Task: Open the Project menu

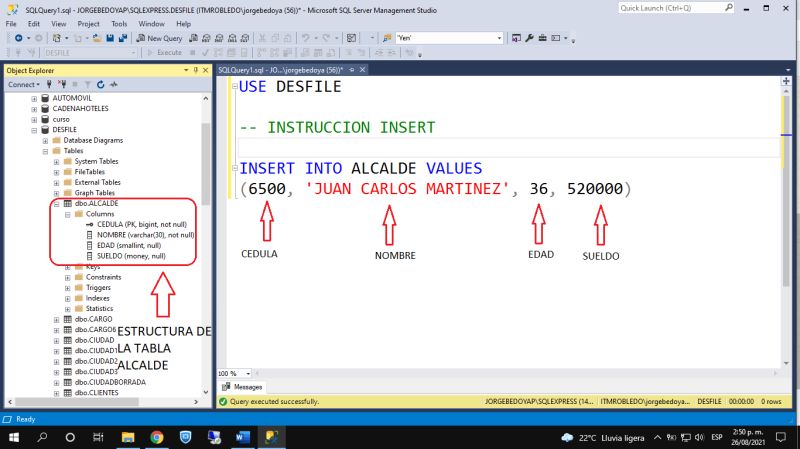Action: (88, 24)
